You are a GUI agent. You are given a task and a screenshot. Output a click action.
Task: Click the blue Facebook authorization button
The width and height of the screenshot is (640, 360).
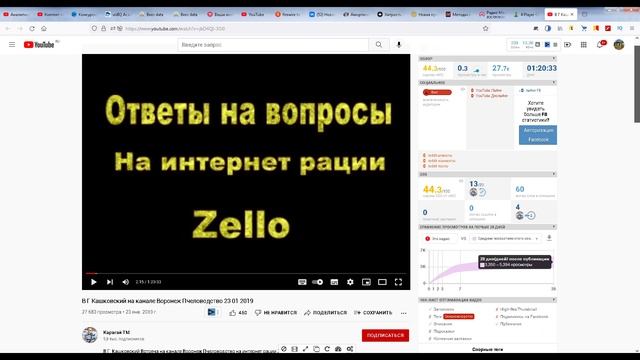(x=538, y=135)
